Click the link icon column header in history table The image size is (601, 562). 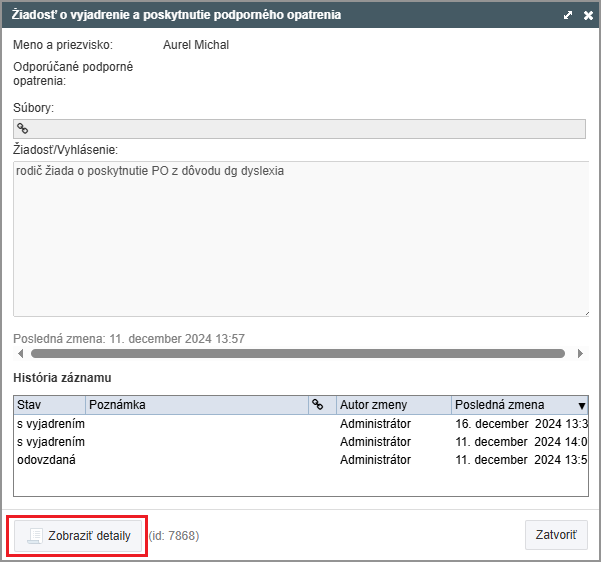[318, 405]
